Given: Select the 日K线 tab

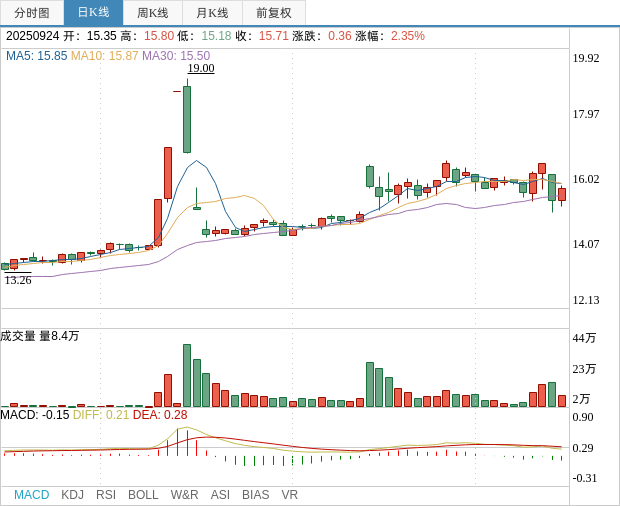Looking at the screenshot, I should [x=93, y=13].
